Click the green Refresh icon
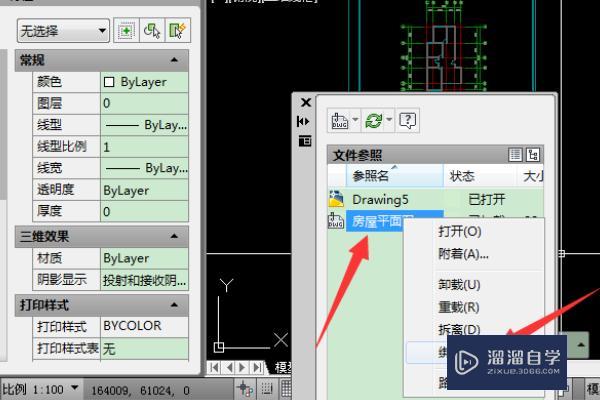Screen dimensions: 600x400 pos(373,121)
